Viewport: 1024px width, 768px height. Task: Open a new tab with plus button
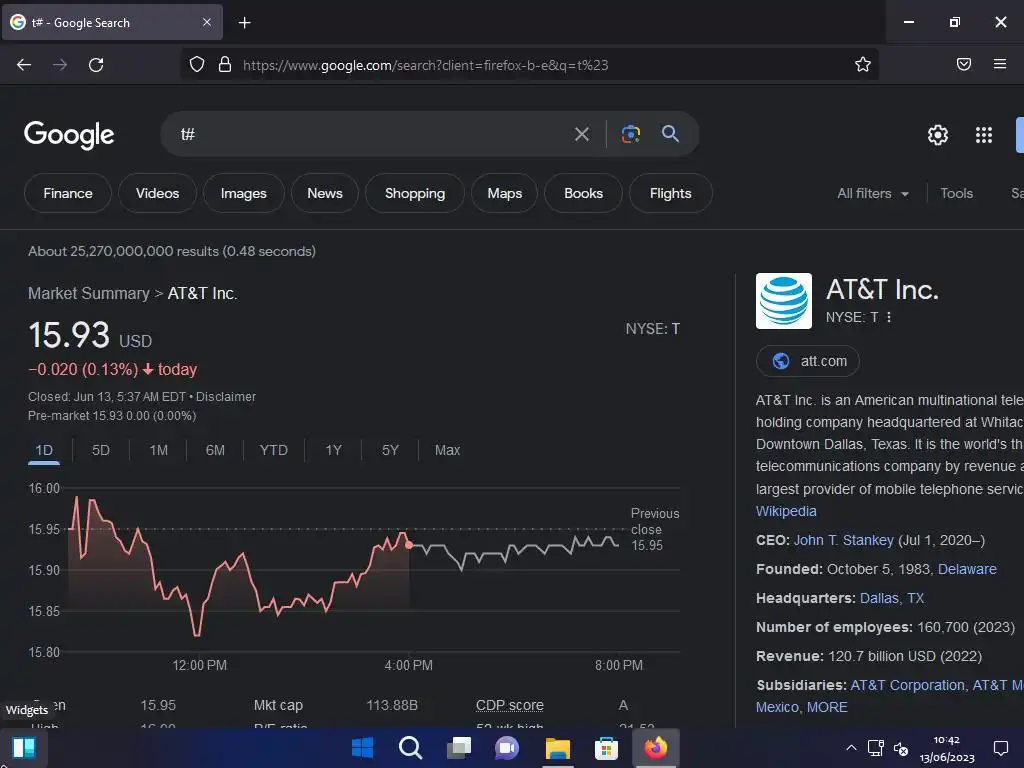pos(244,23)
